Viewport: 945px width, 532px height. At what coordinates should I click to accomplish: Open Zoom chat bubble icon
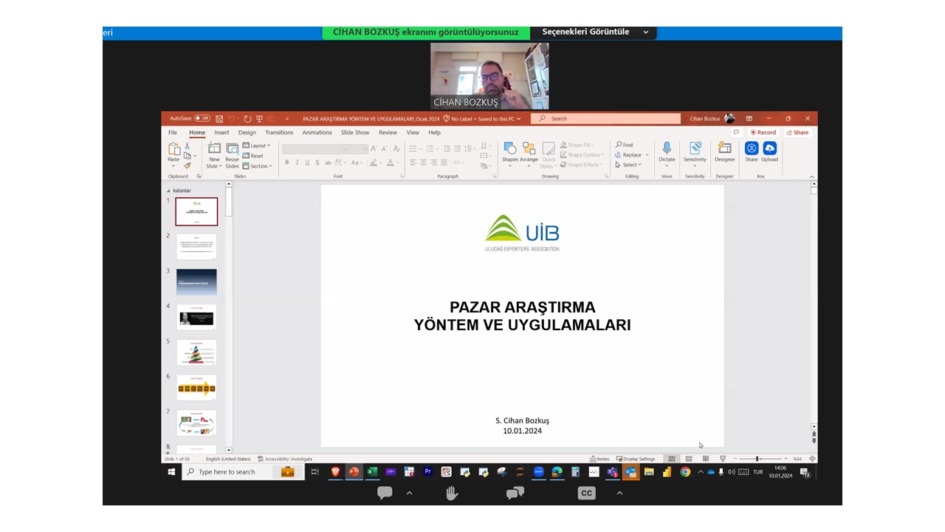[x=385, y=493]
